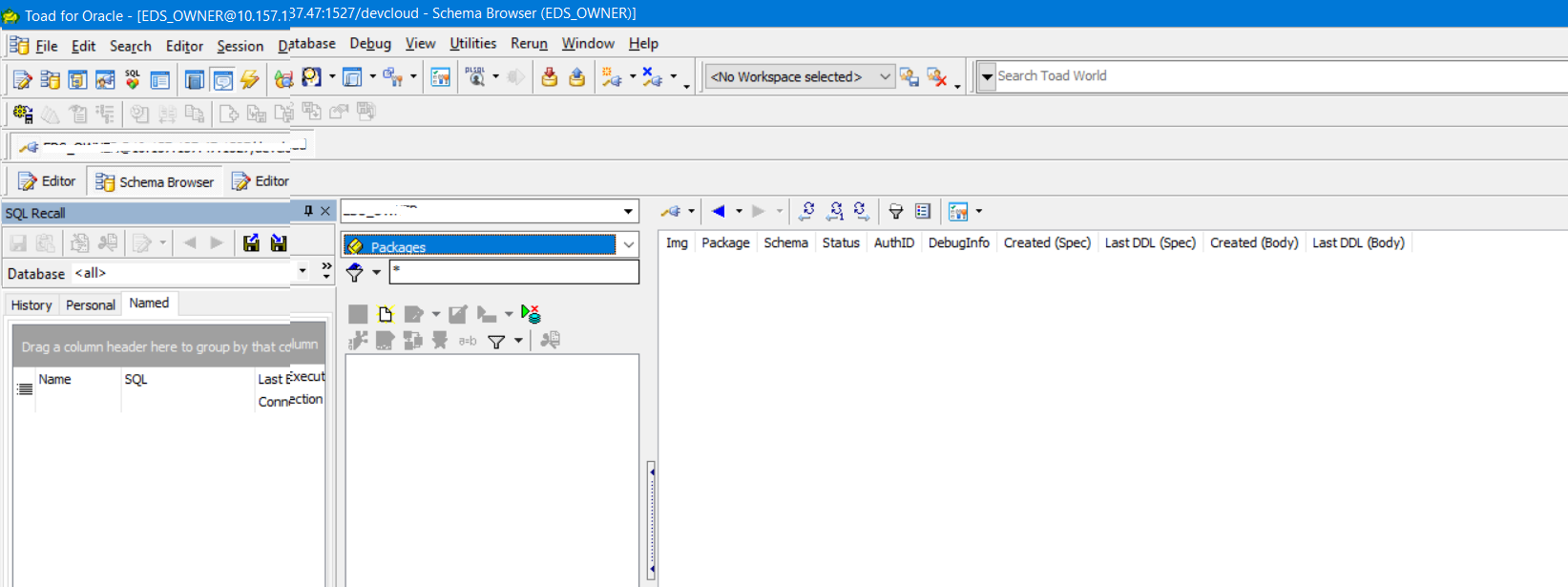1568x587 pixels.
Task: Sort by the Last DDL (Body) column header
Action: click(x=1358, y=242)
